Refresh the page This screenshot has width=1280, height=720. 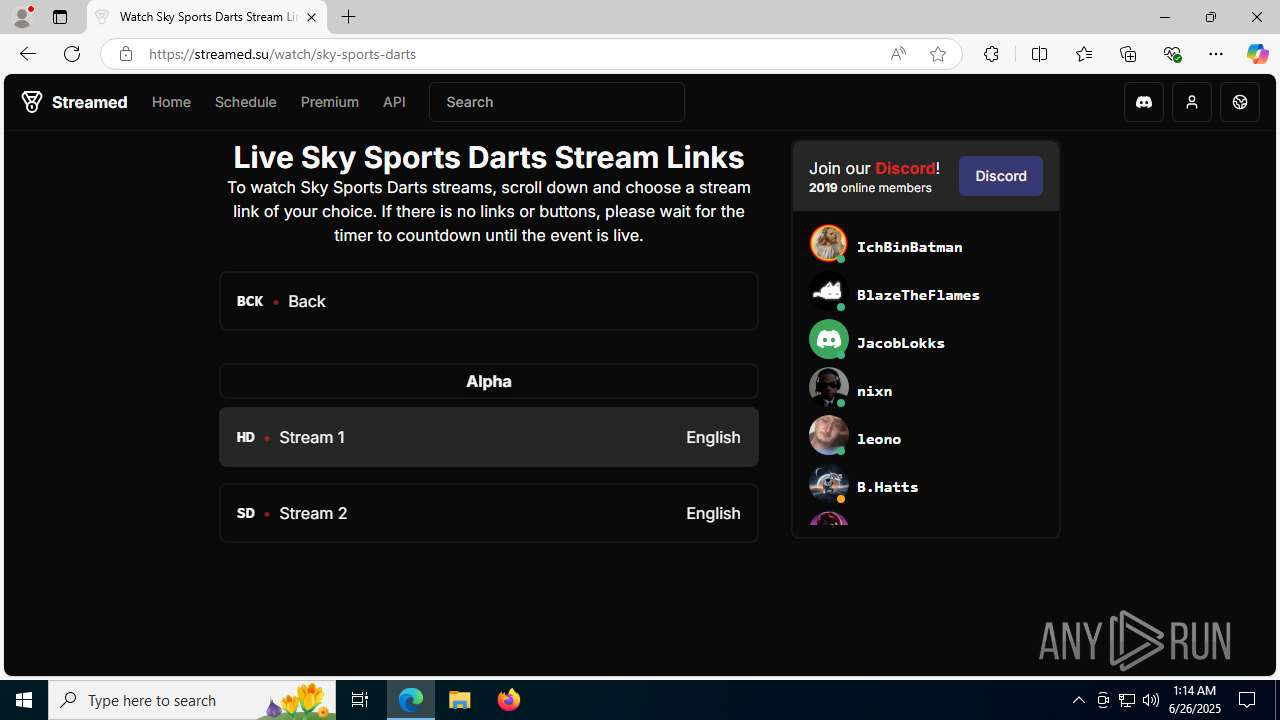(x=72, y=54)
